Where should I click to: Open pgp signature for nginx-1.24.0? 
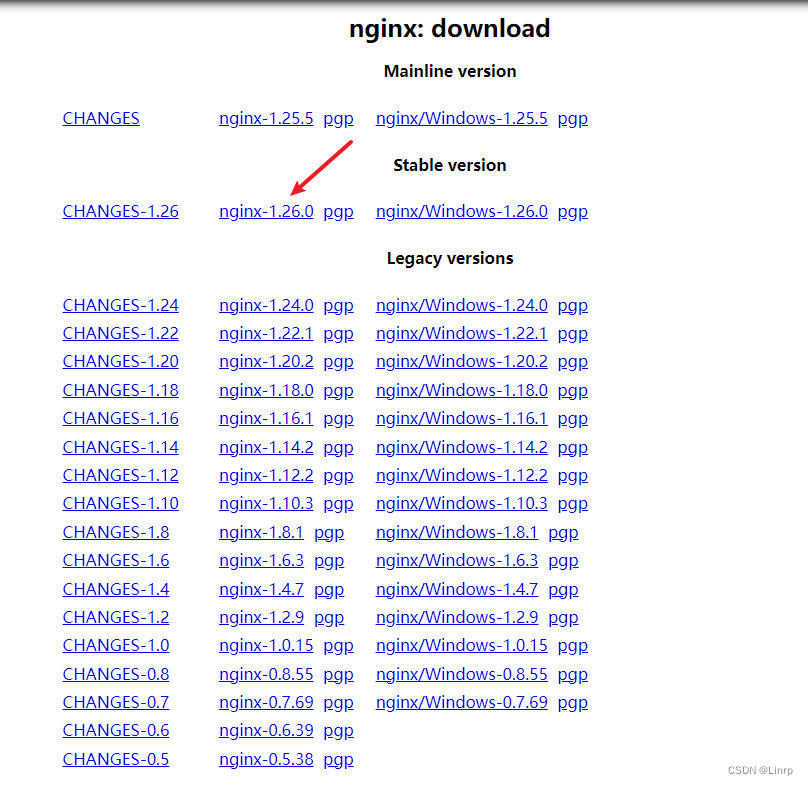(x=339, y=306)
